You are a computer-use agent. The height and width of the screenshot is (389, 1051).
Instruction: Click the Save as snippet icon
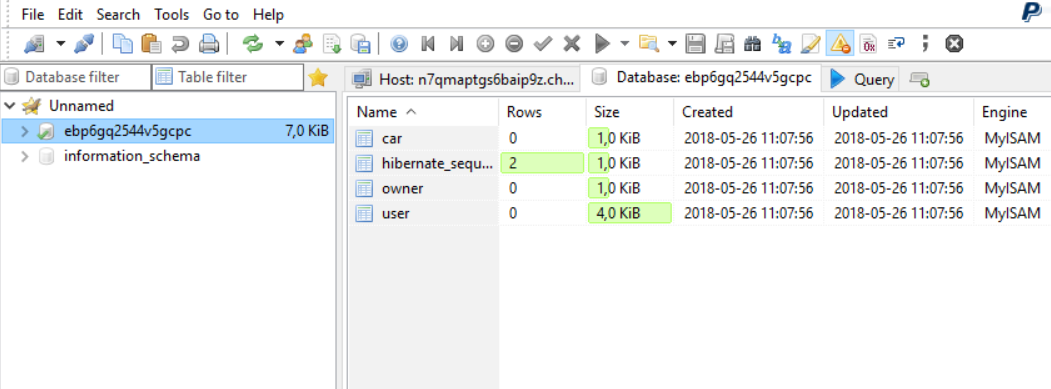pyautogui.click(x=725, y=44)
